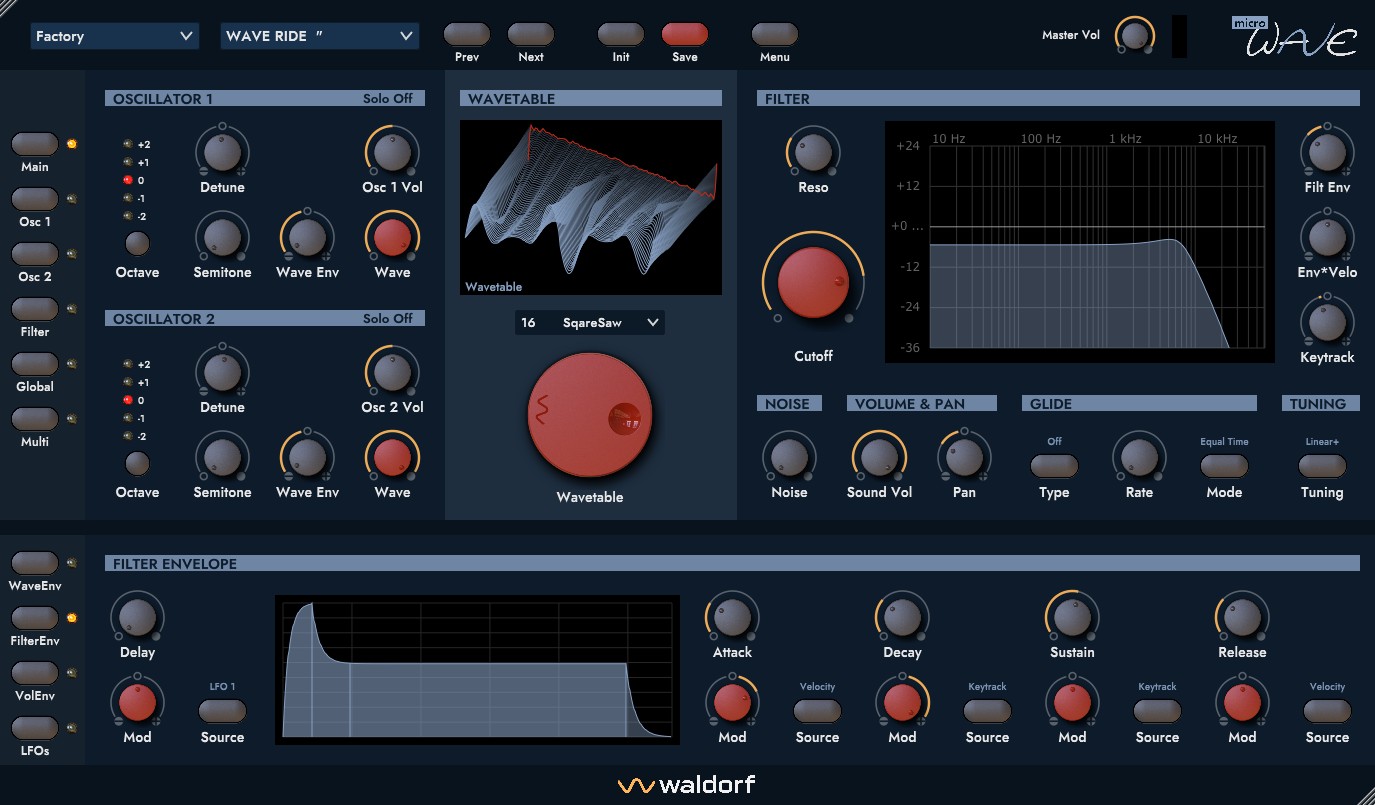
Task: Click Oscillator 2 Semitone knob
Action: [x=222, y=457]
